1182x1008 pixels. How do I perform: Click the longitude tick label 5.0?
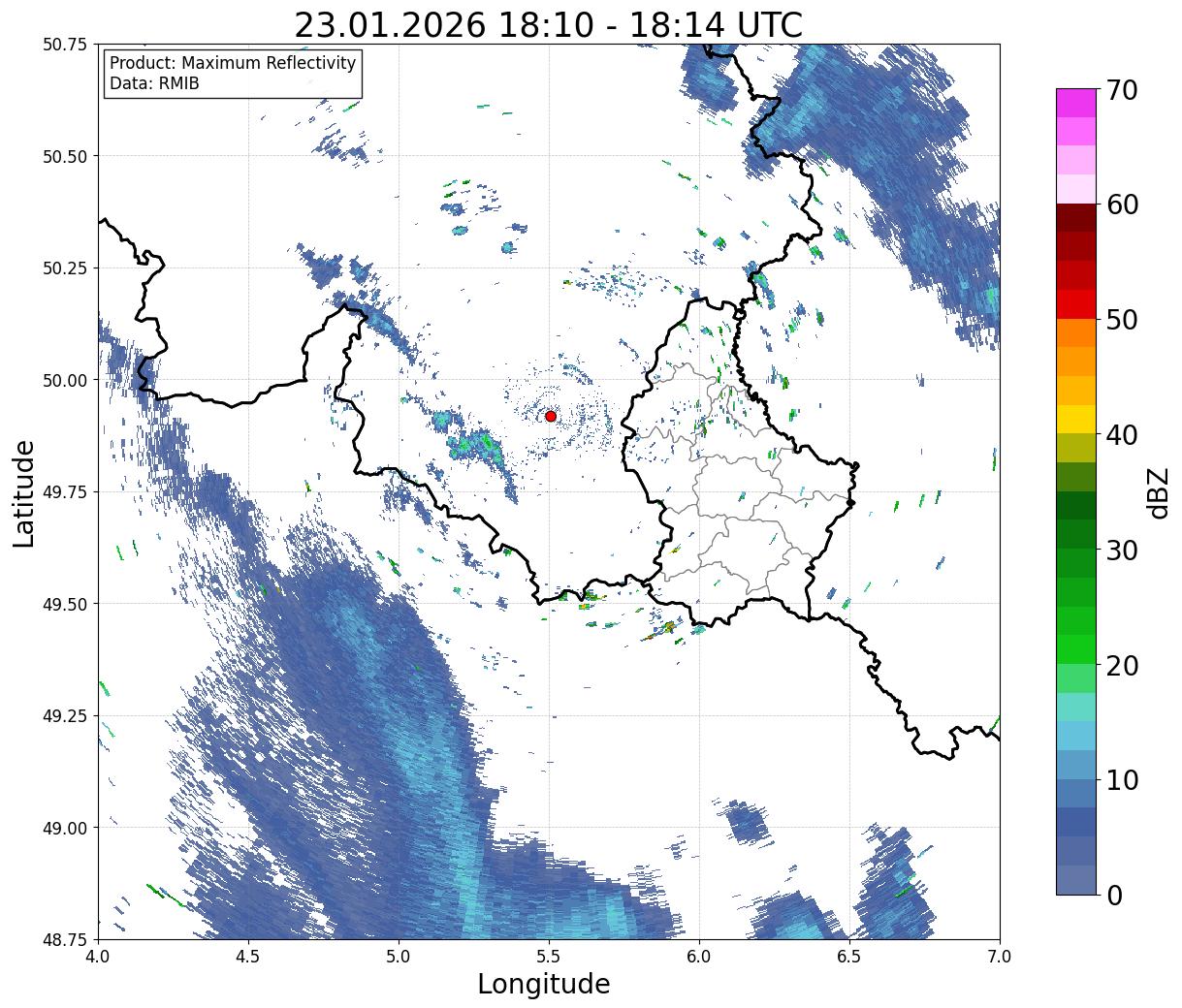(x=399, y=957)
